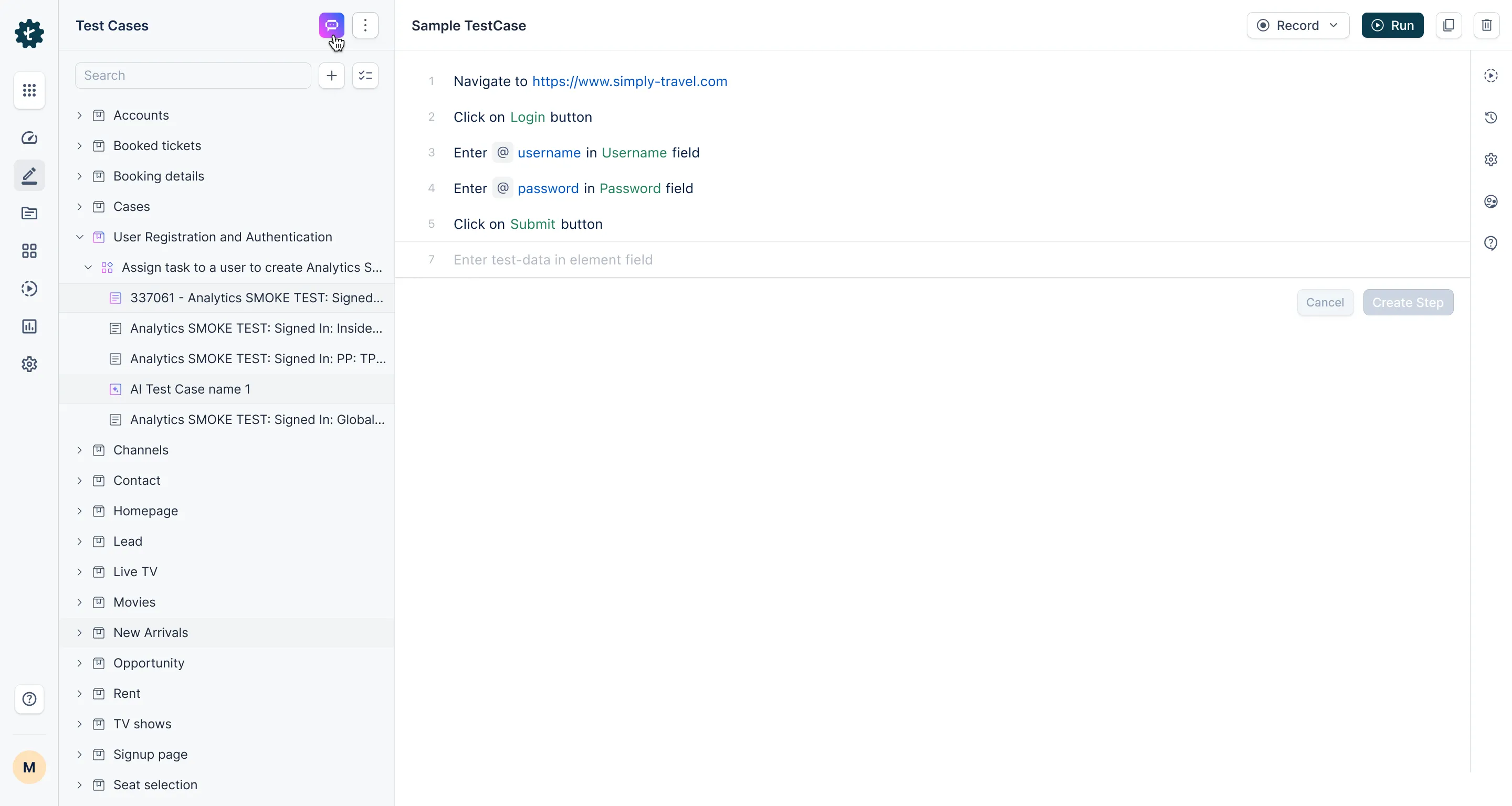Screen dimensions: 1512x806
Task: Open the reports bar chart icon
Action: coord(29,326)
